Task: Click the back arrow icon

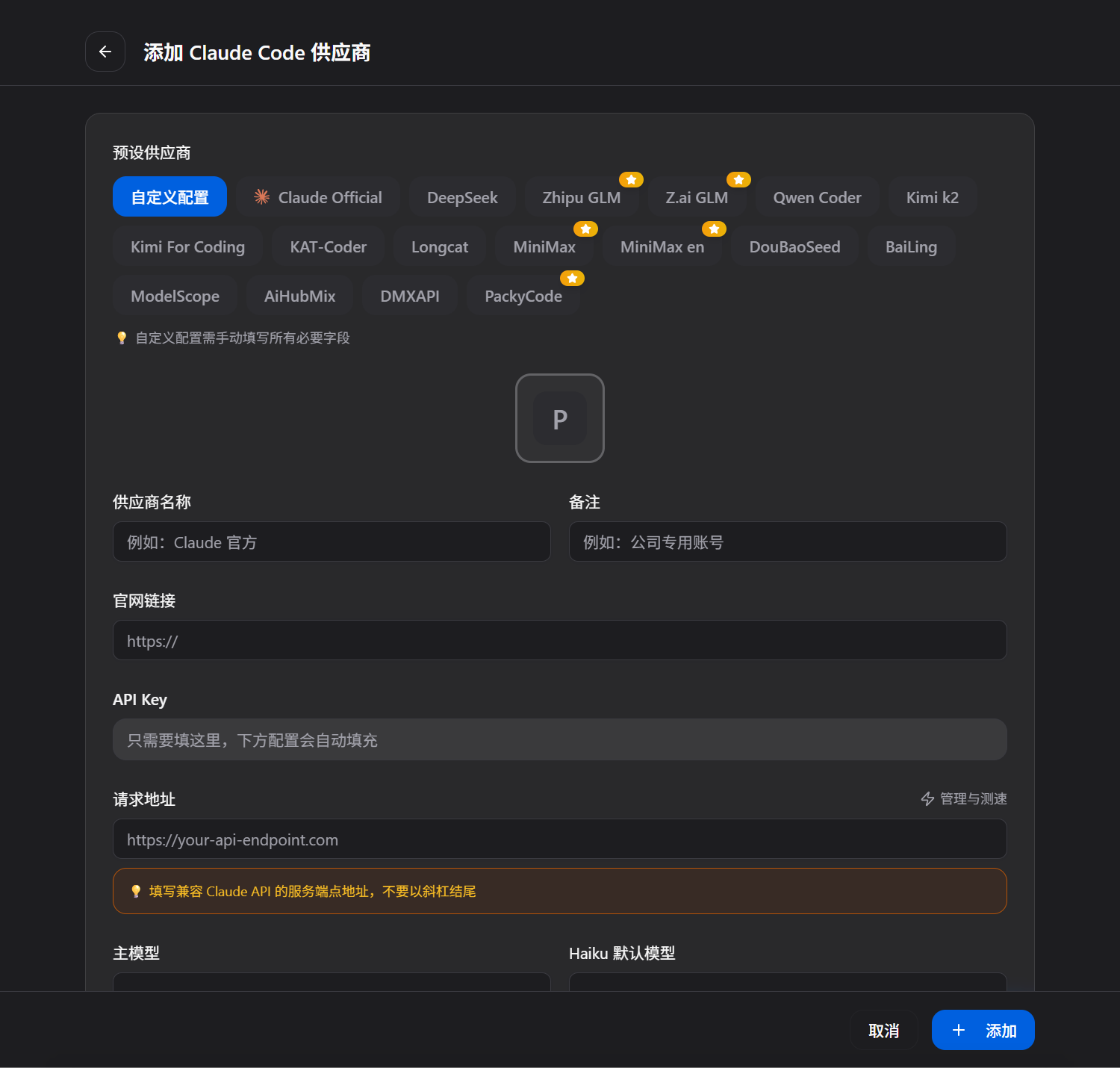Action: (105, 52)
